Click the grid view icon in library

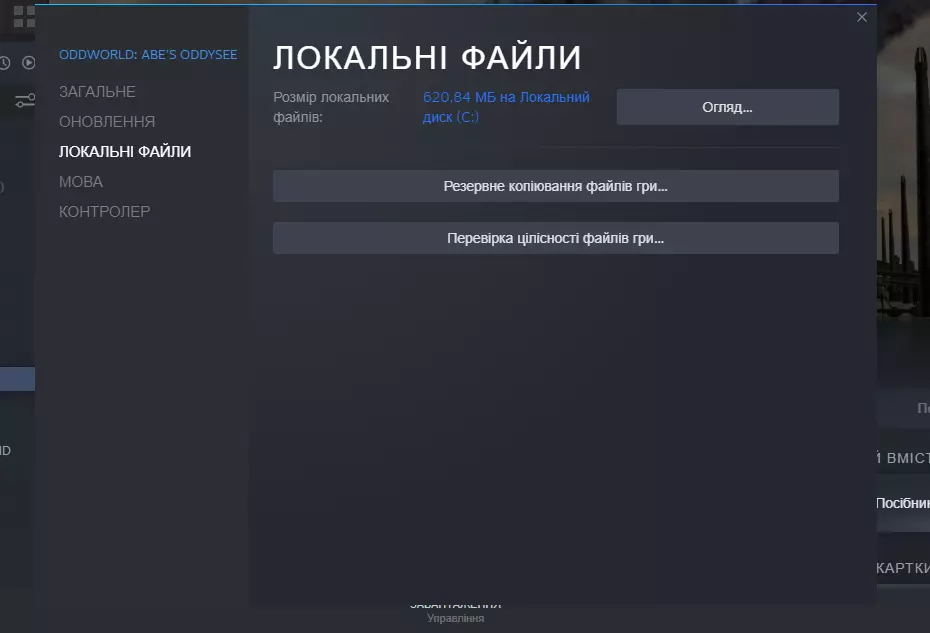tap(24, 17)
